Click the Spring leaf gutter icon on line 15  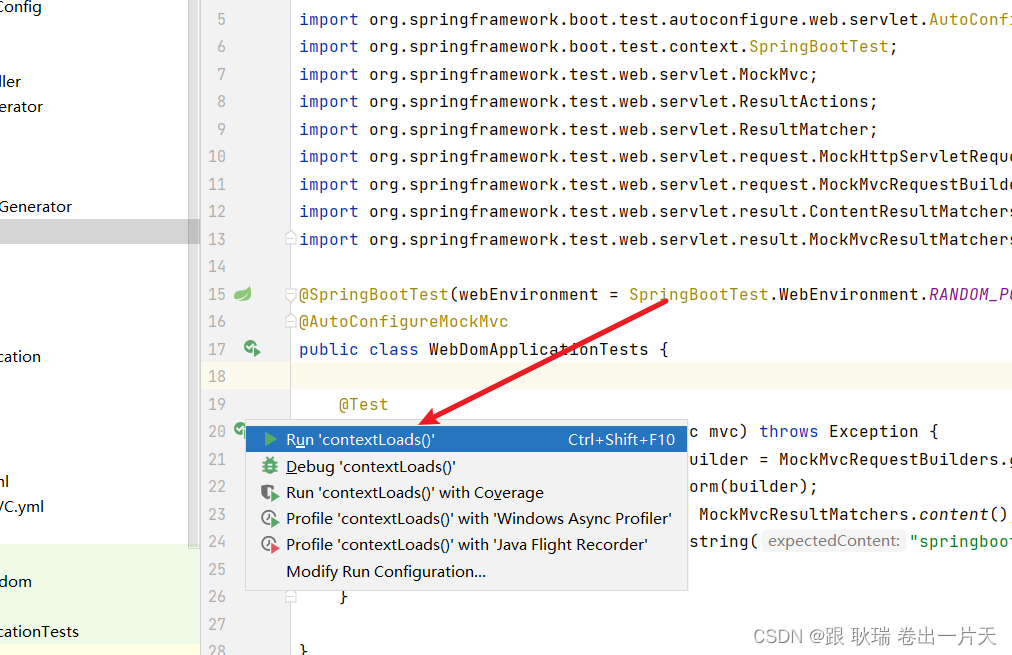pos(243,294)
